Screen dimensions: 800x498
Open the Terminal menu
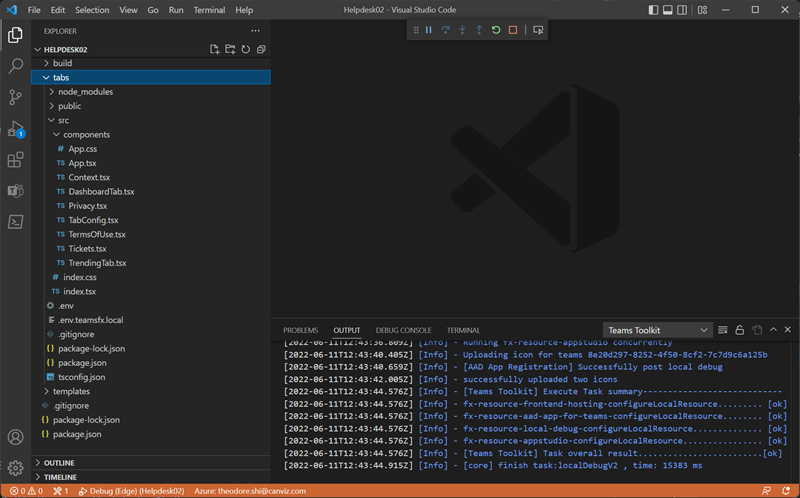[209, 10]
